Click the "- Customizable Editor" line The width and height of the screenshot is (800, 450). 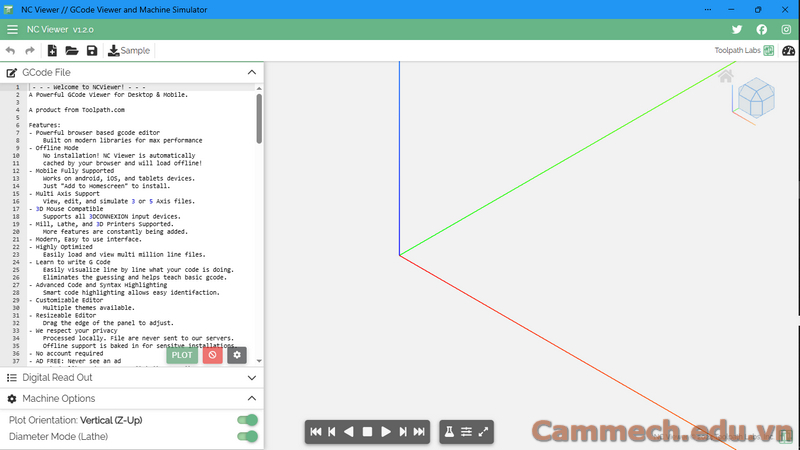66,301
